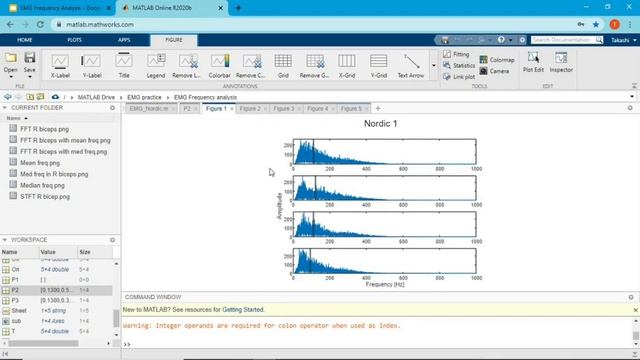Turn on the Grid tool

(283, 66)
